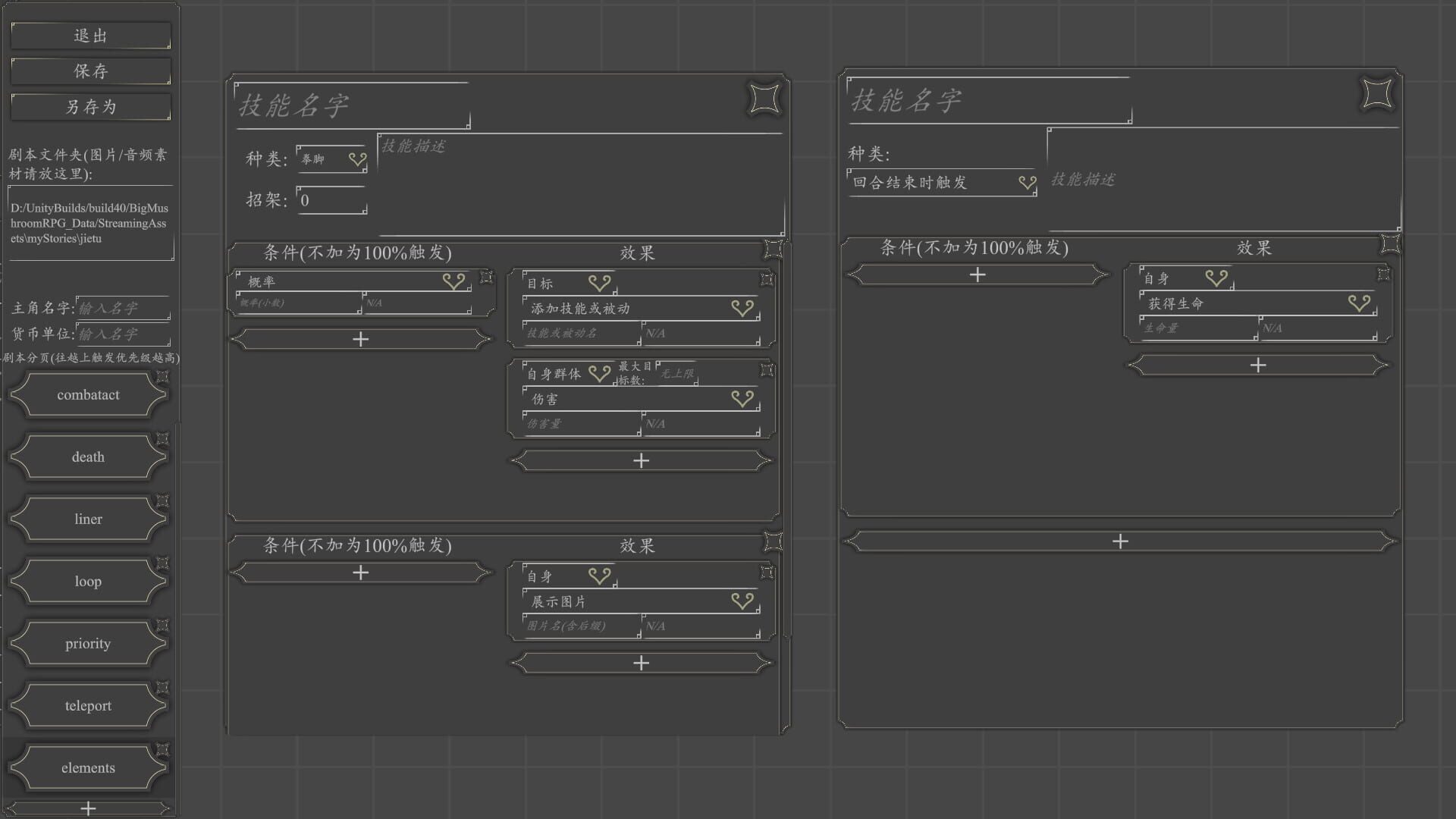Click the 招架 parry value field

(332, 200)
